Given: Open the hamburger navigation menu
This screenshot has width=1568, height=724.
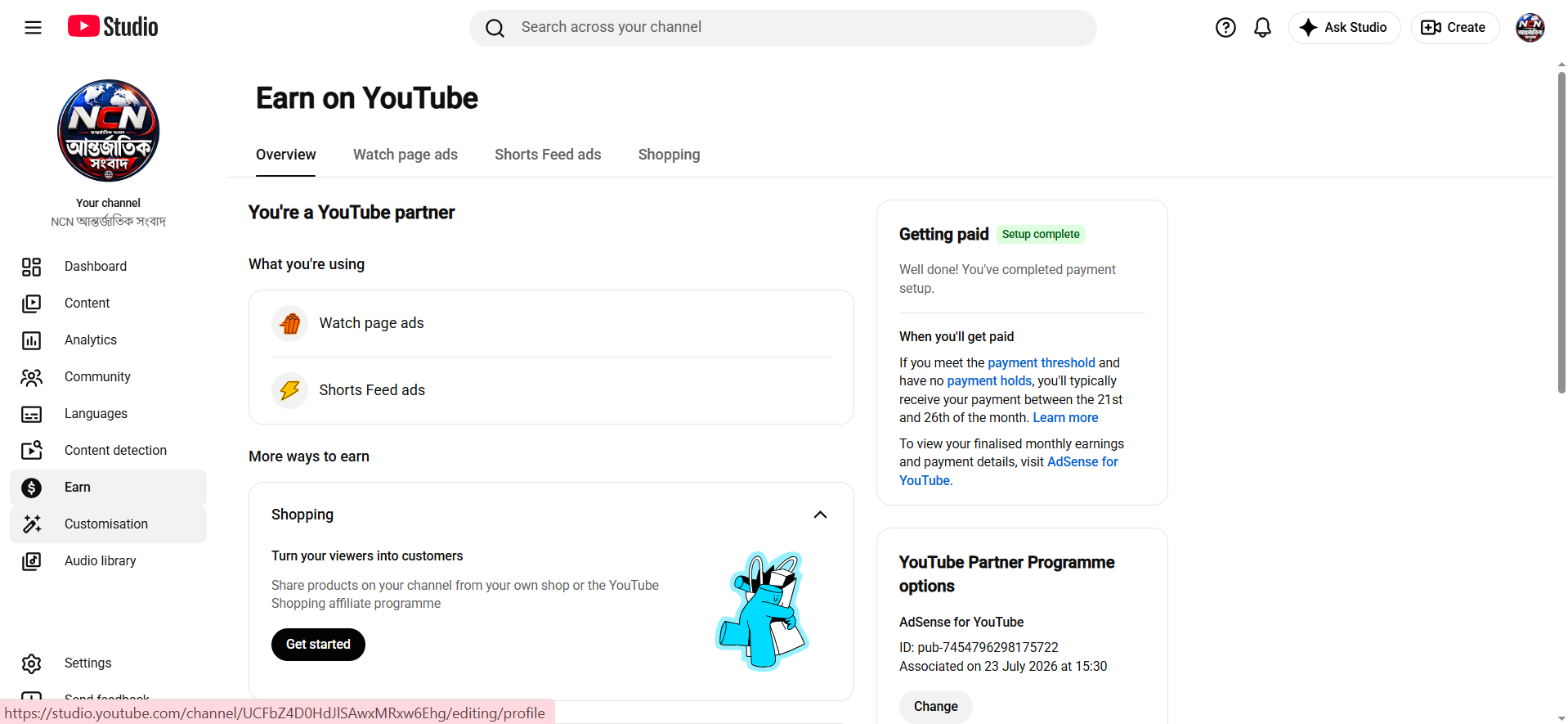Looking at the screenshot, I should [x=33, y=28].
